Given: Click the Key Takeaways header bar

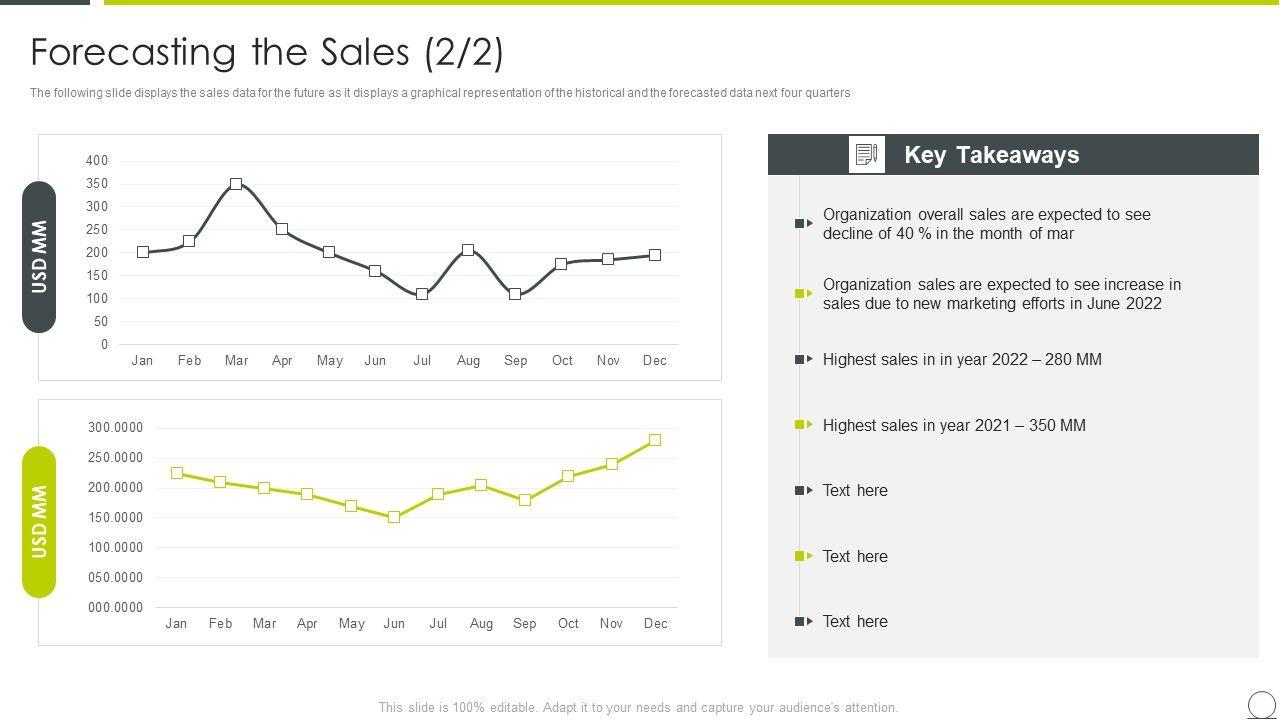Looking at the screenshot, I should (1012, 155).
